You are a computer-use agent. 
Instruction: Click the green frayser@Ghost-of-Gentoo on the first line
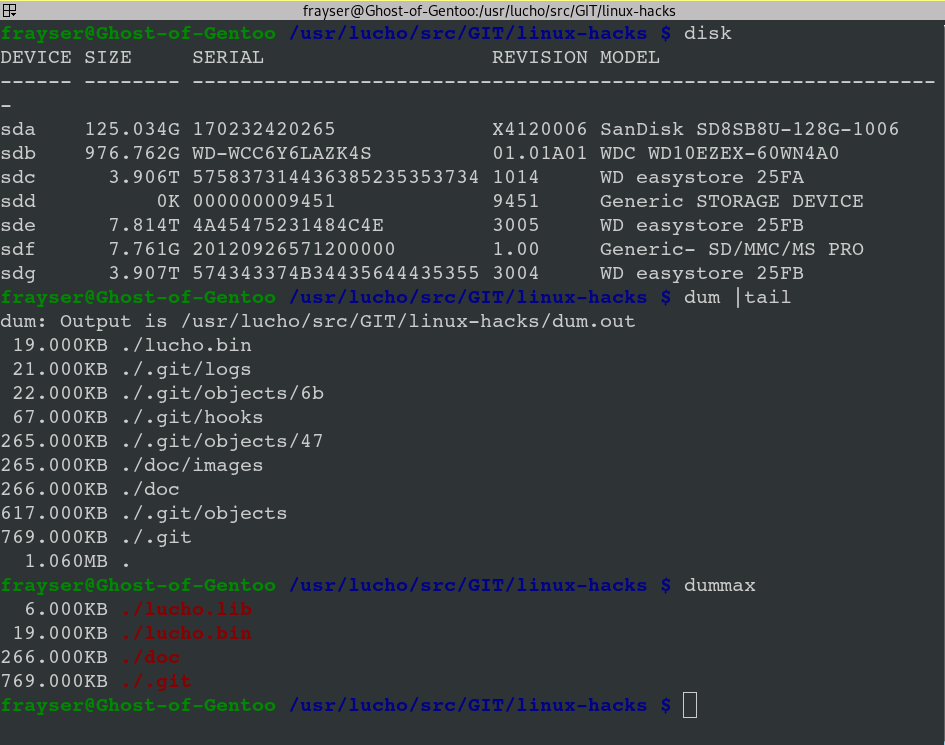click(x=138, y=33)
